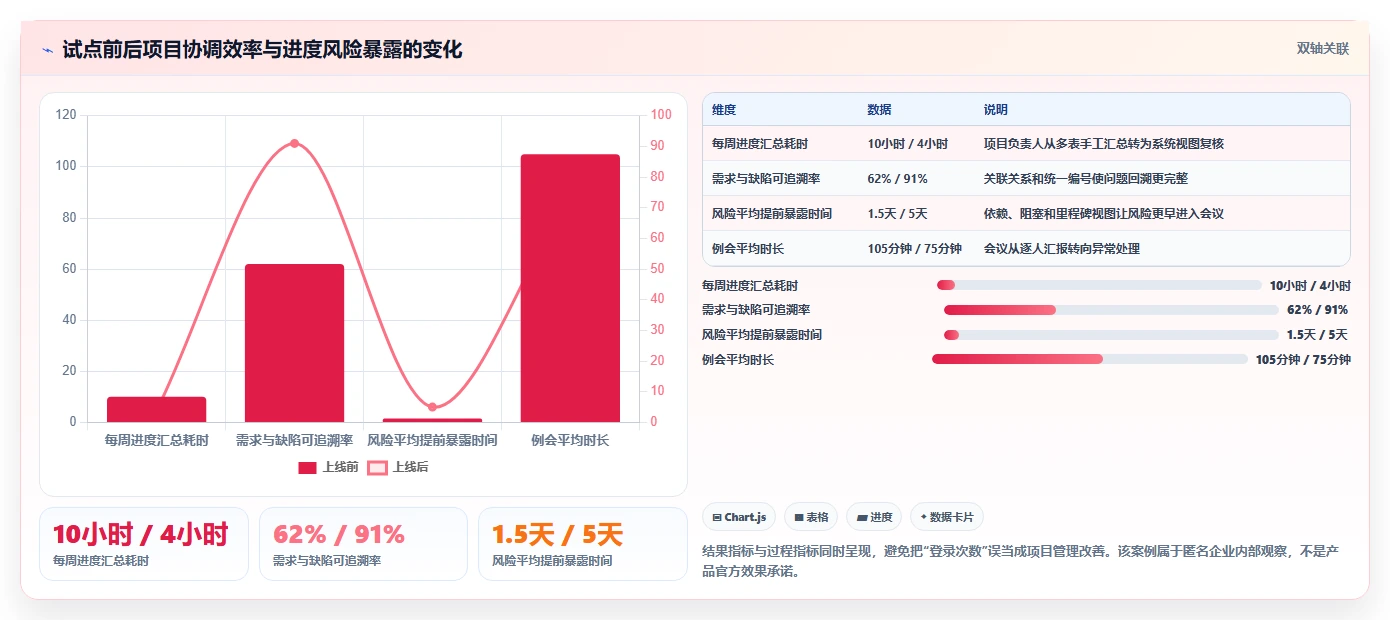Toggle the 上线后 legend swatch
Screen dimensions: 1390x620
[377, 467]
